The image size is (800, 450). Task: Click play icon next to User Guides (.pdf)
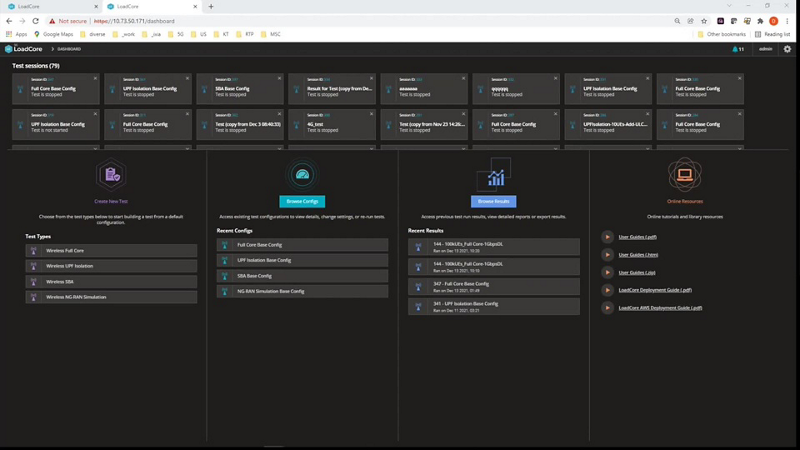click(x=607, y=237)
